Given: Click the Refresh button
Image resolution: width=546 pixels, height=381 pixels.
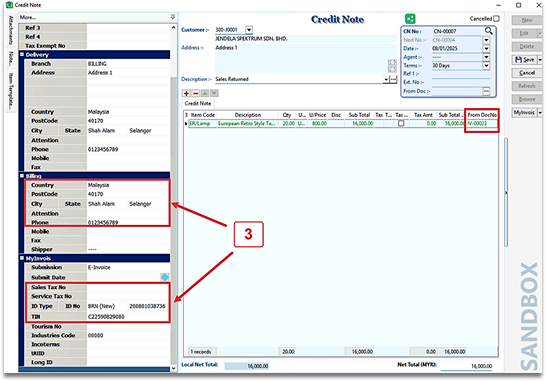Looking at the screenshot, I should click(x=527, y=86).
